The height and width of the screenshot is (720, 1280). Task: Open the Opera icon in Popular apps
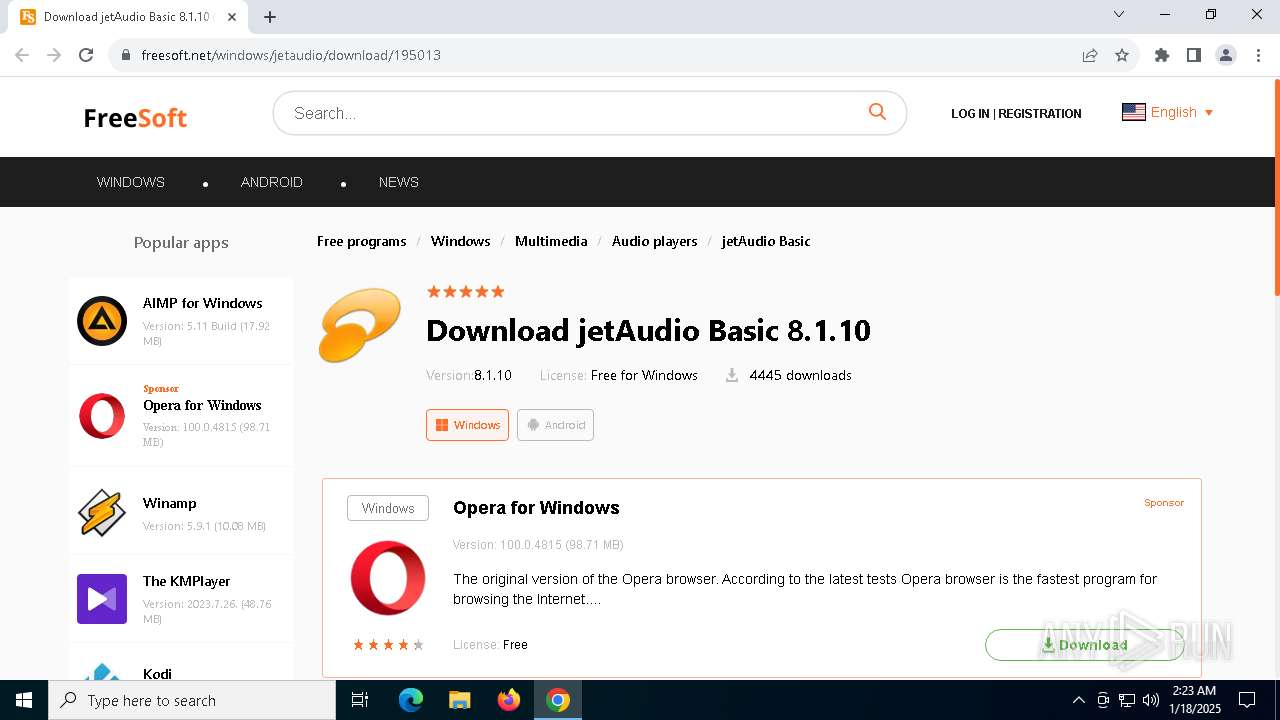[102, 416]
